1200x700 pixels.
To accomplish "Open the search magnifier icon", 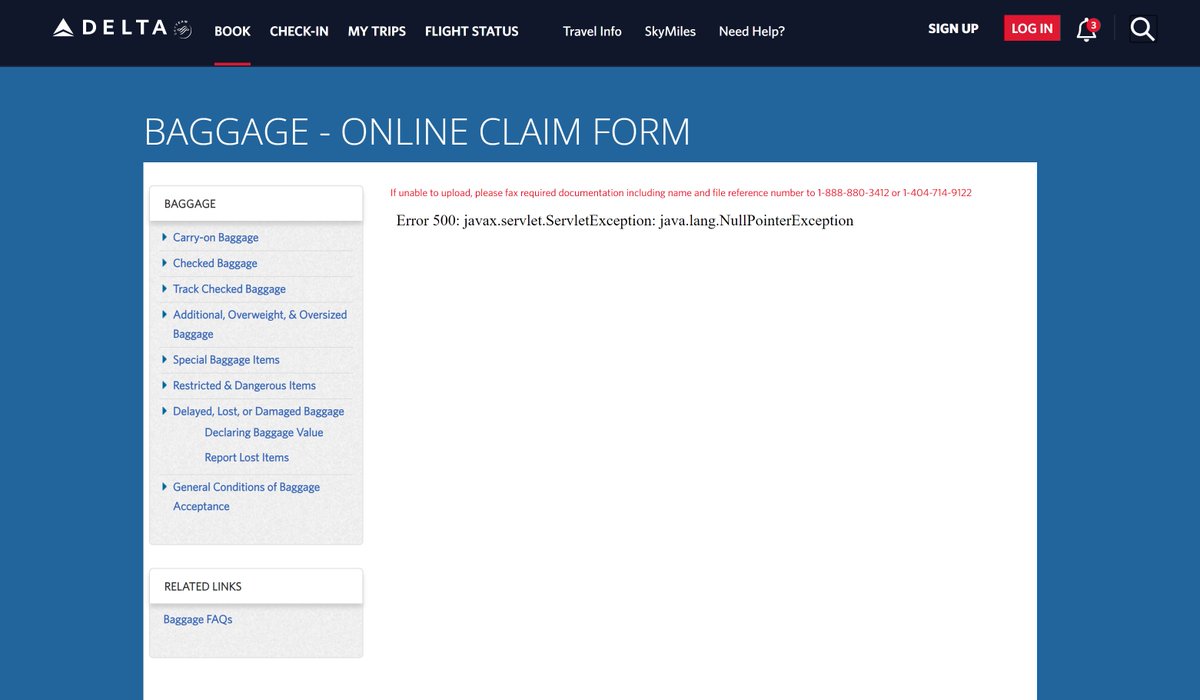I will 1142,30.
